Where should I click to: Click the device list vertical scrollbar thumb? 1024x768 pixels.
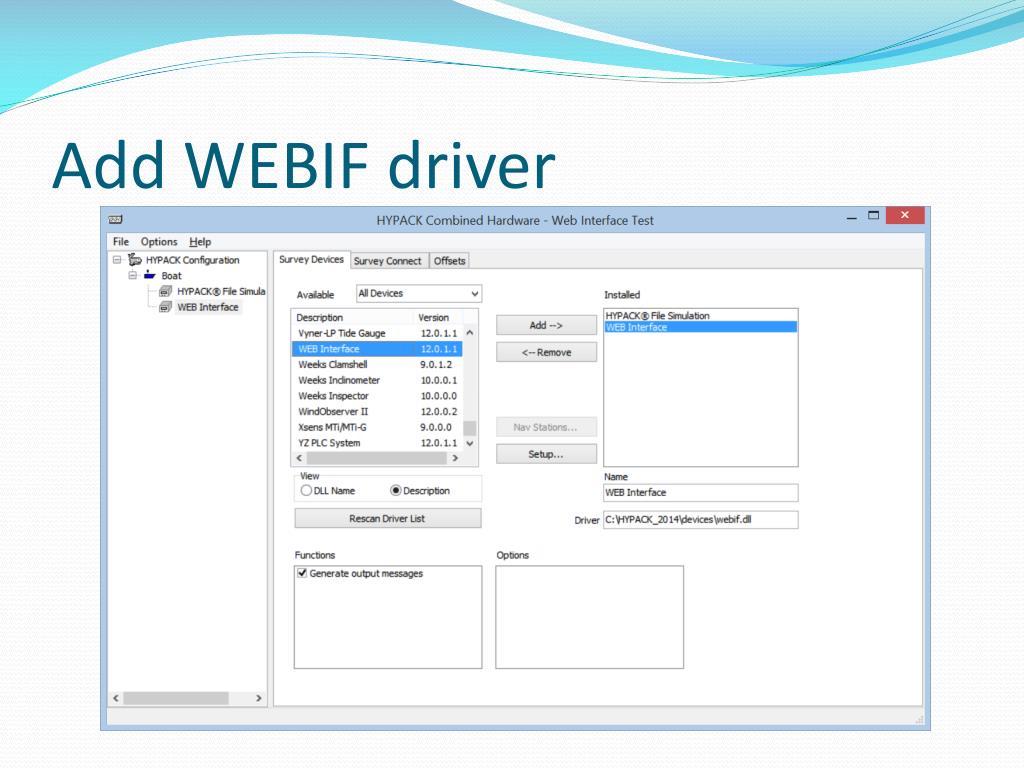470,428
